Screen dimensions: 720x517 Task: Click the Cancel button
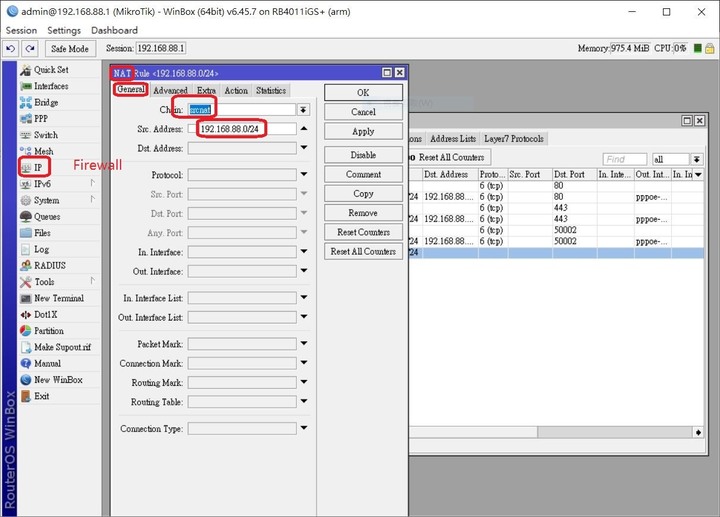363,112
